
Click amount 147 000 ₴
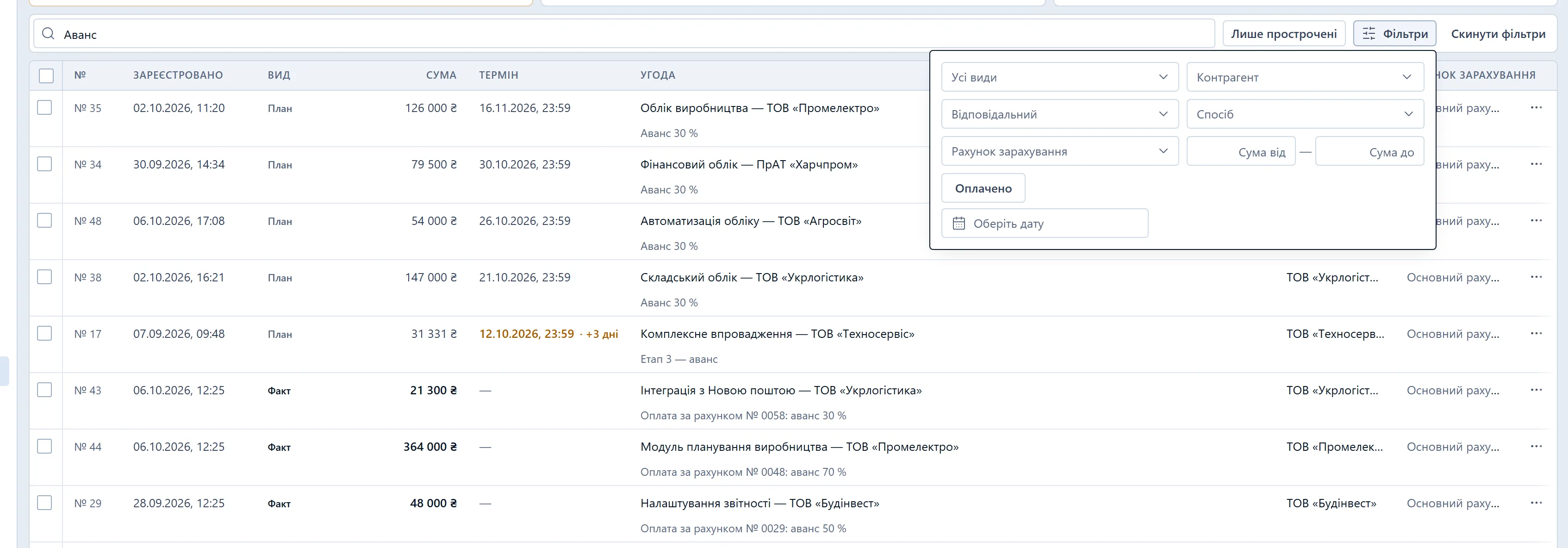pyautogui.click(x=431, y=277)
